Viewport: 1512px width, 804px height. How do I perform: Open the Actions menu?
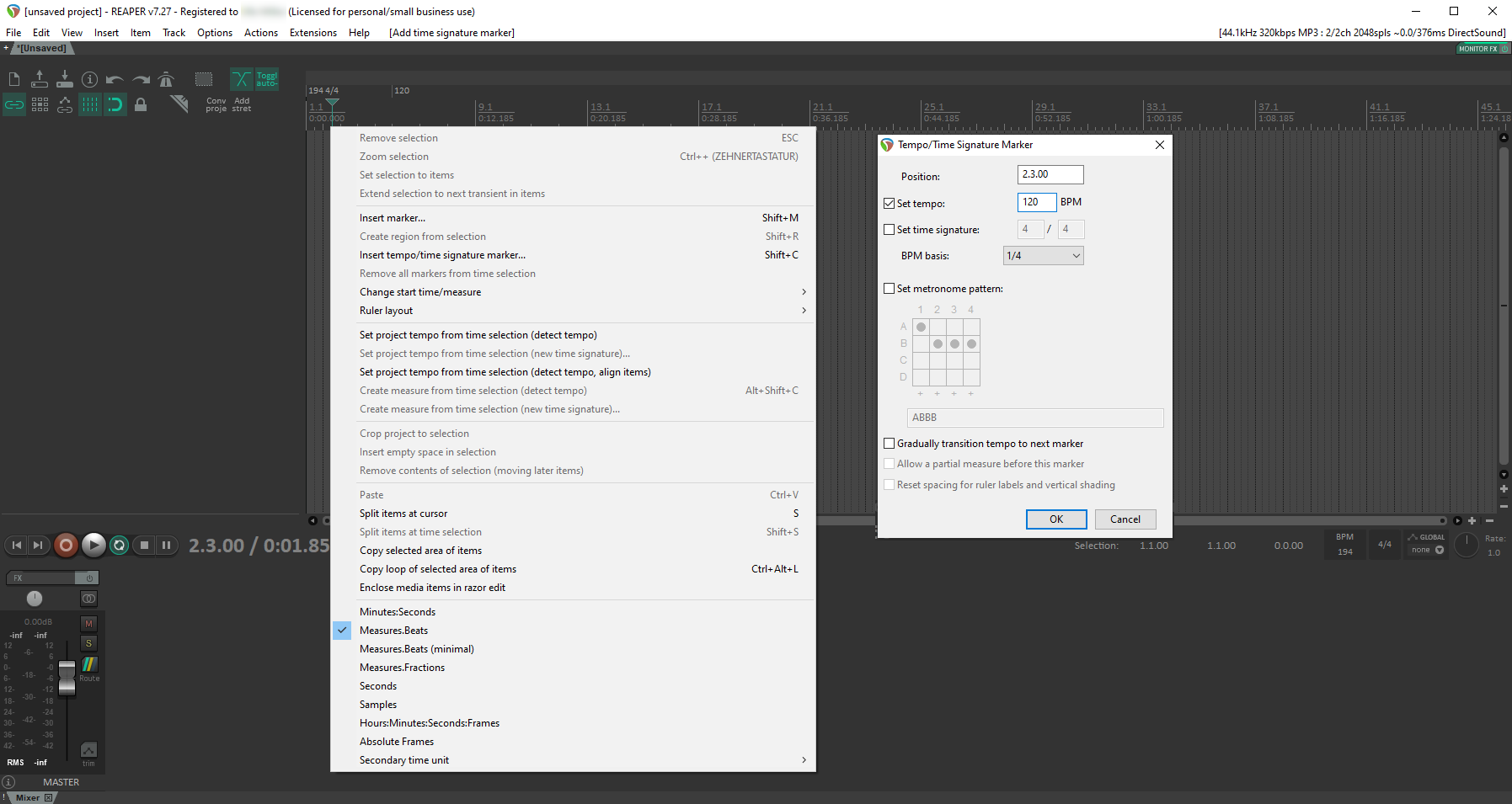260,33
